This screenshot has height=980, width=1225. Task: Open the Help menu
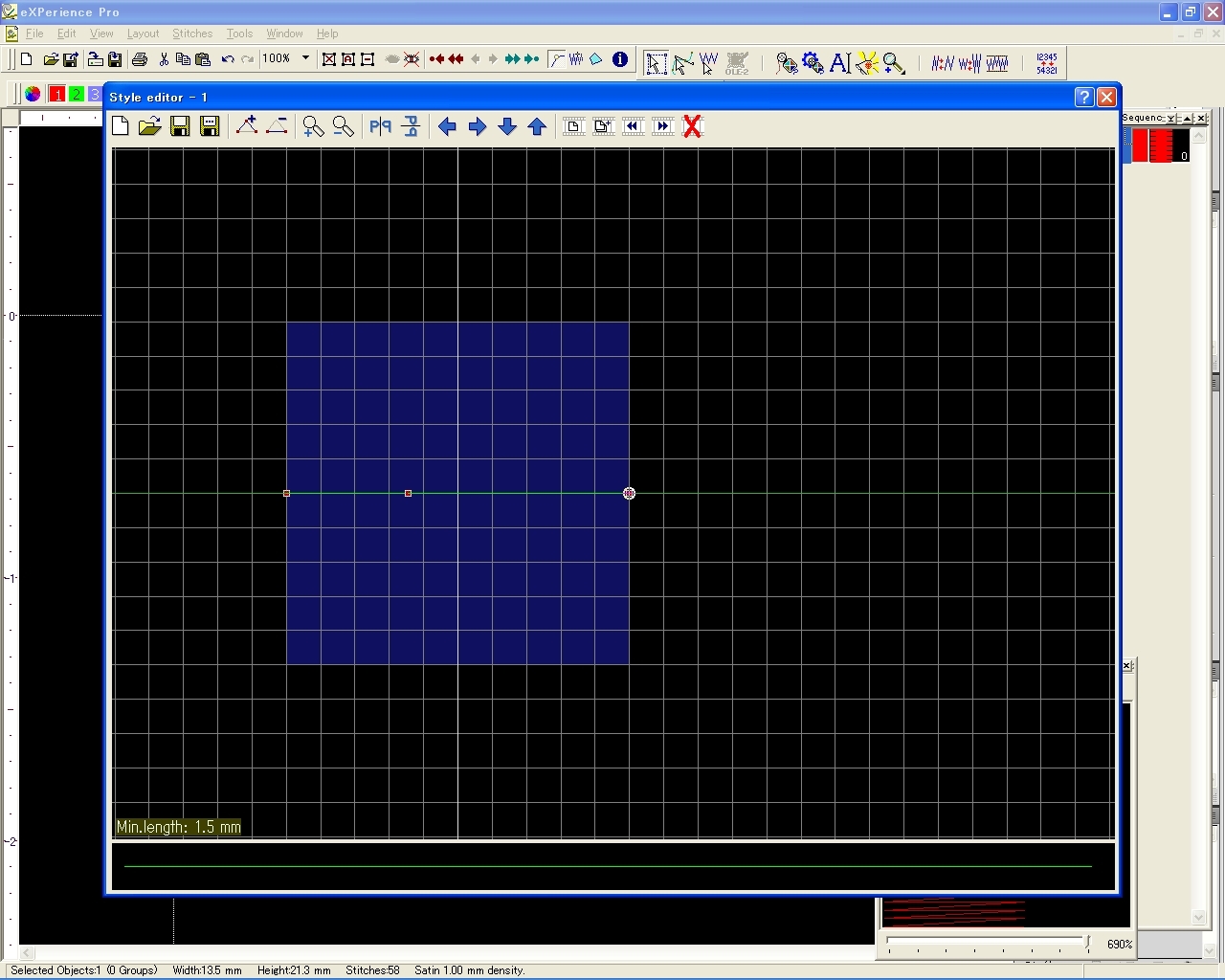(327, 33)
